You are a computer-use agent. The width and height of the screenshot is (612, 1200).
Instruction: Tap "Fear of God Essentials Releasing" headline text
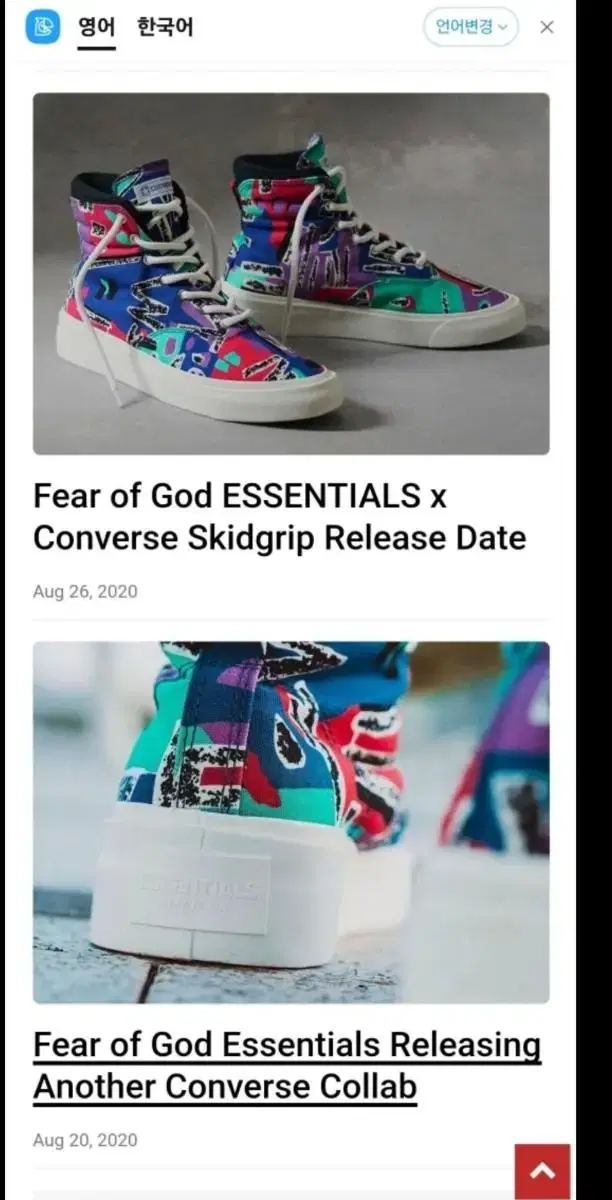coord(287,1045)
